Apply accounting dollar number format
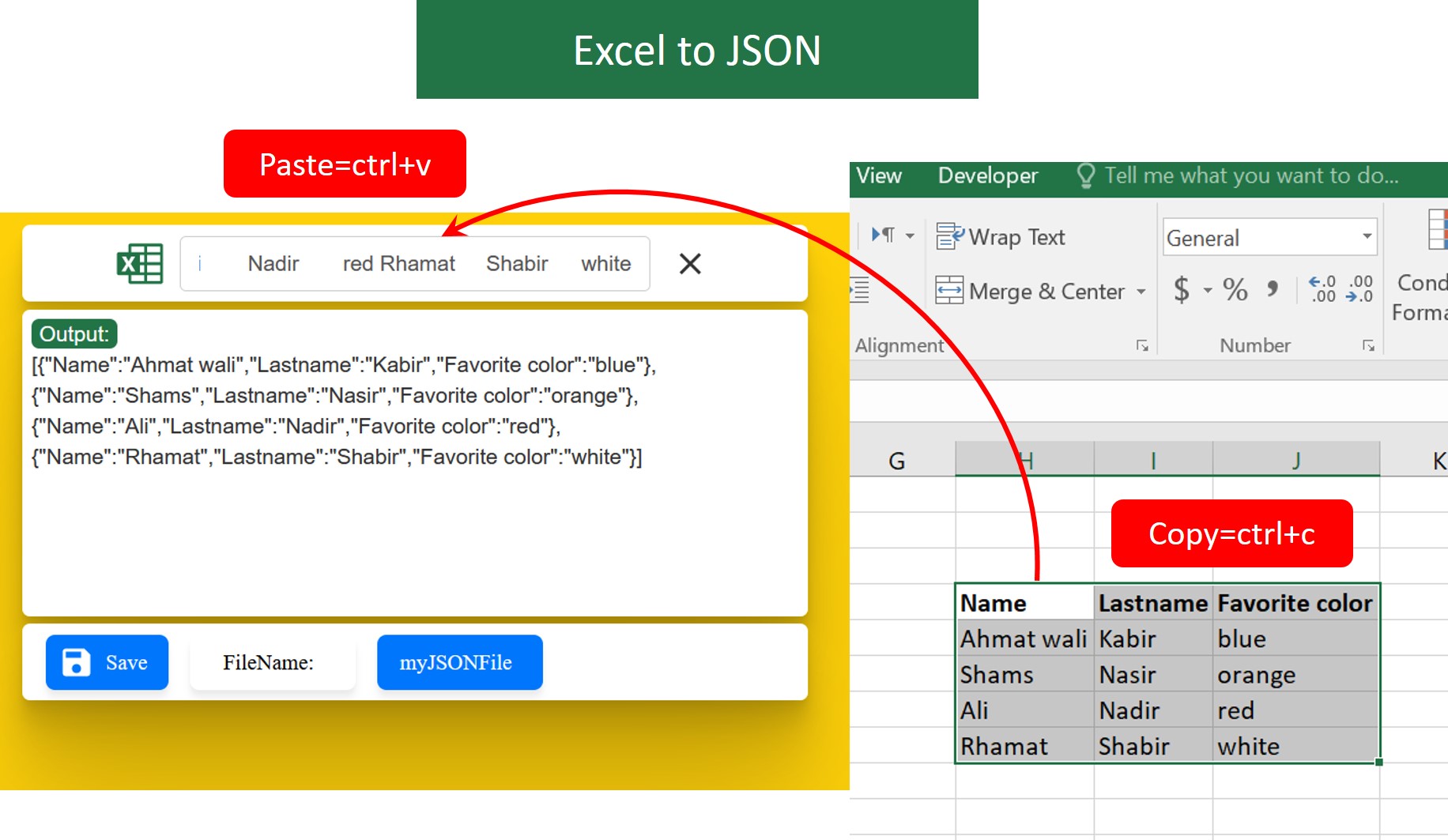This screenshot has height=840, width=1448. [x=1182, y=290]
